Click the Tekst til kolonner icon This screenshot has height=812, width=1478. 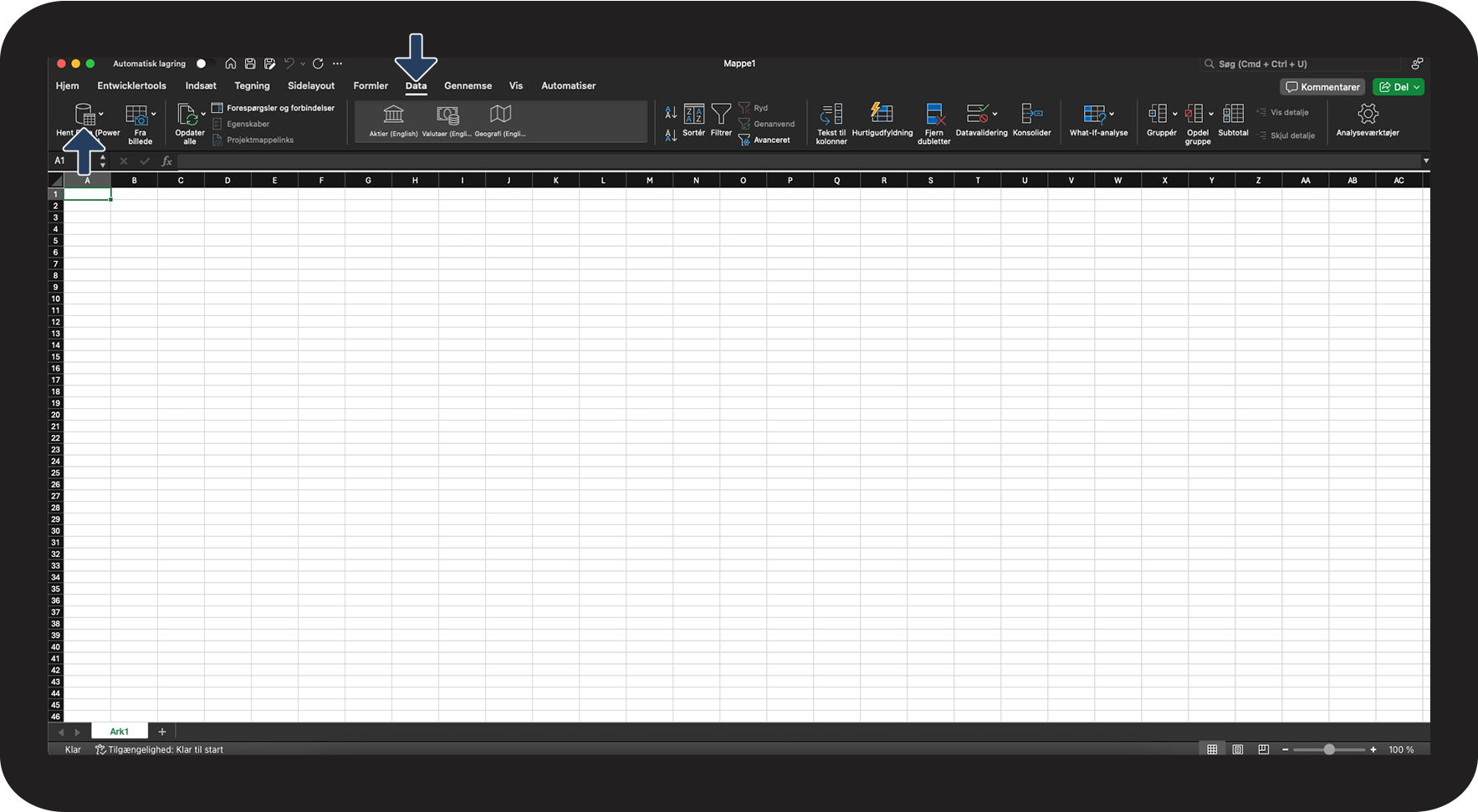click(x=831, y=115)
